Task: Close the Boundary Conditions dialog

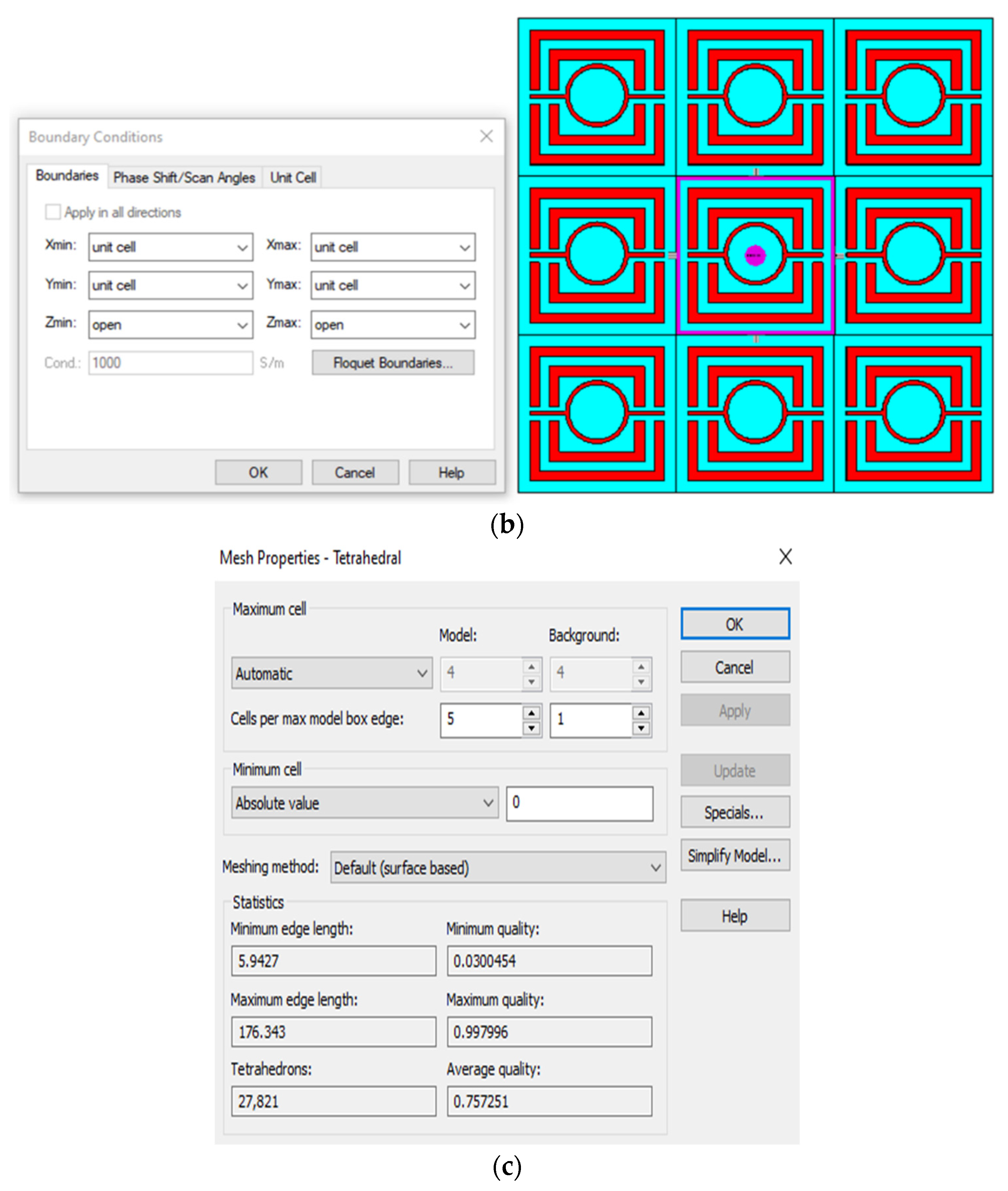Action: [486, 136]
